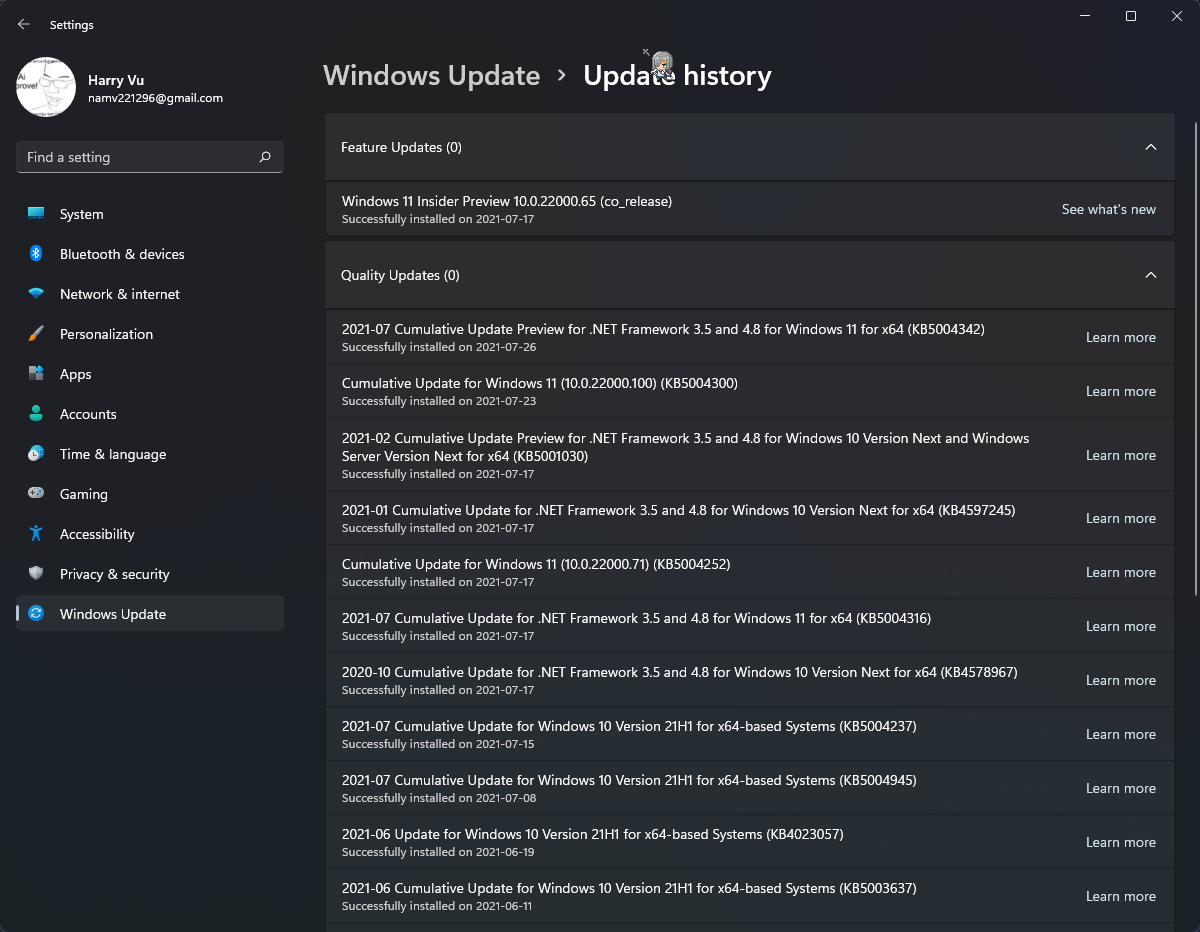1200x932 pixels.
Task: Learn more about KB4023057 update
Action: pos(1121,842)
